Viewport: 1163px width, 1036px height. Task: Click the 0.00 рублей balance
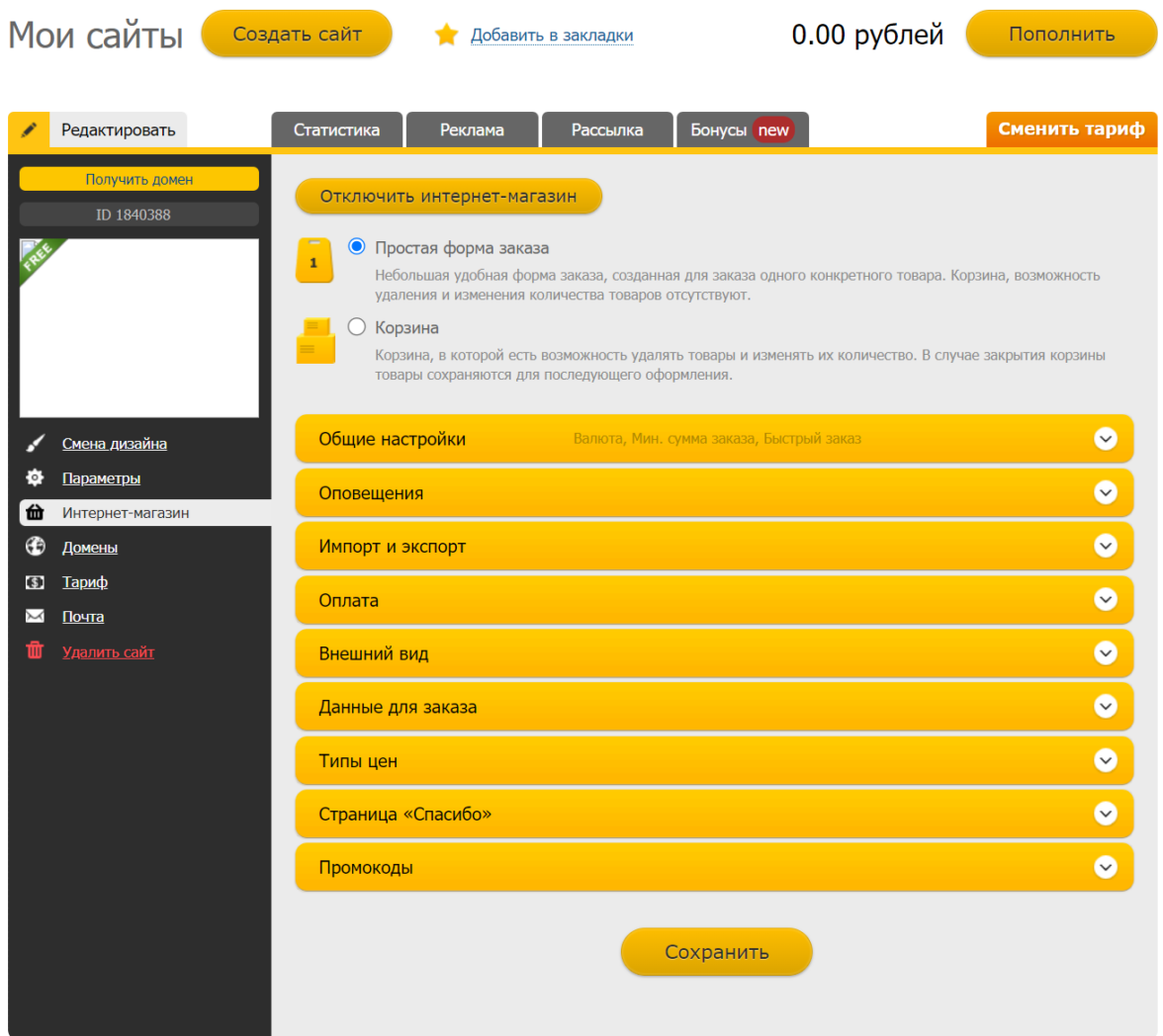tap(867, 35)
